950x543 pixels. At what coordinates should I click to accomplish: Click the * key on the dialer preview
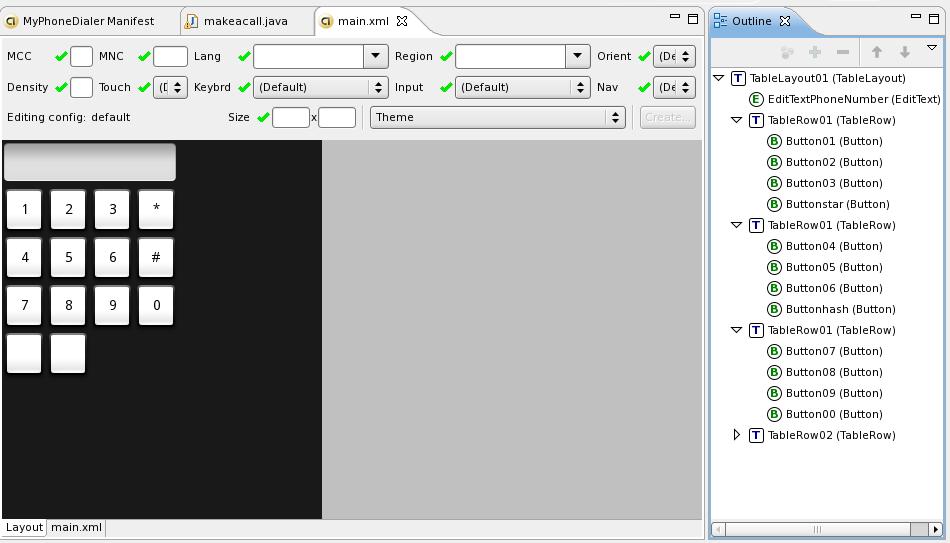(x=156, y=210)
